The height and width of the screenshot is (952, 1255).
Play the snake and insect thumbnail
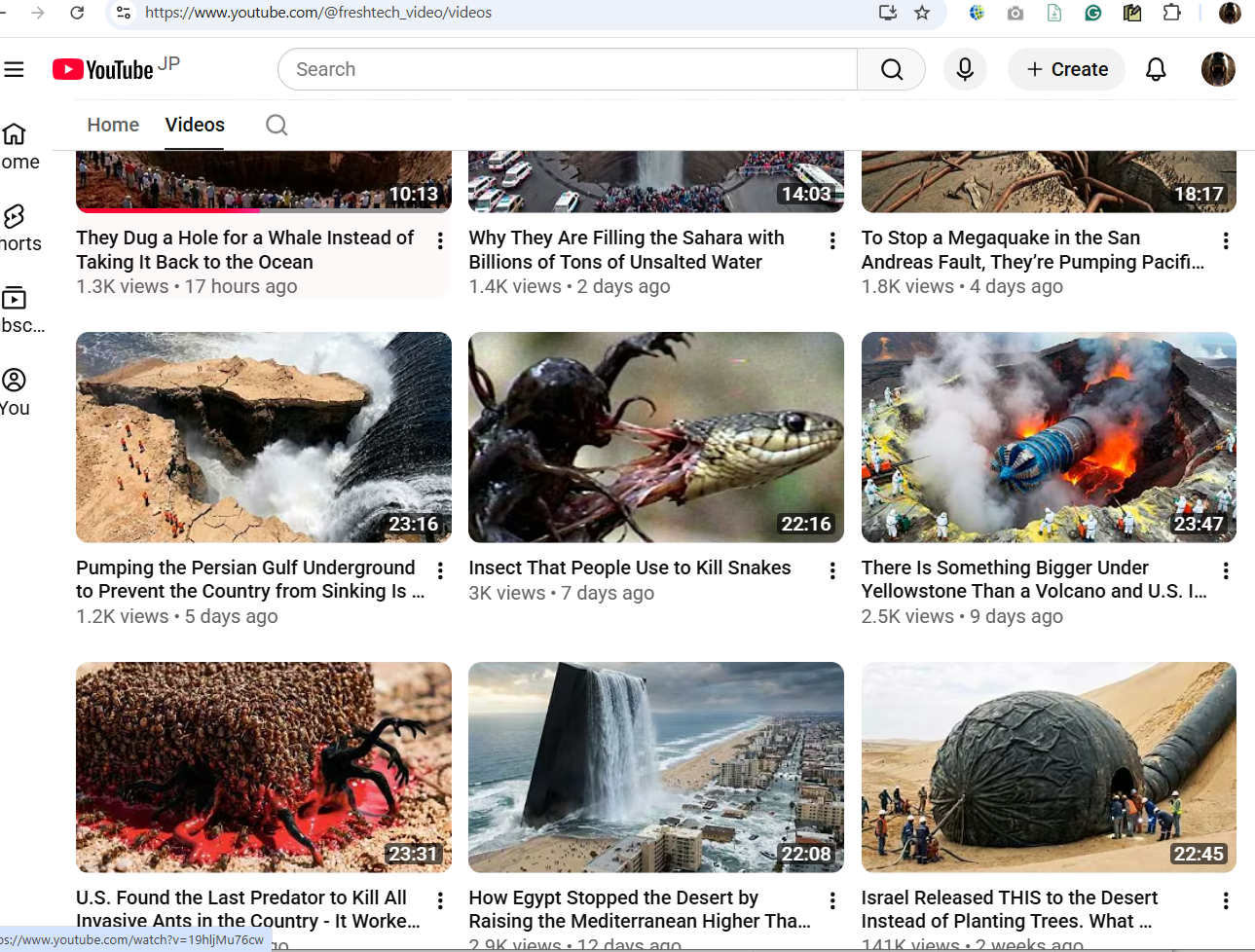pos(656,437)
